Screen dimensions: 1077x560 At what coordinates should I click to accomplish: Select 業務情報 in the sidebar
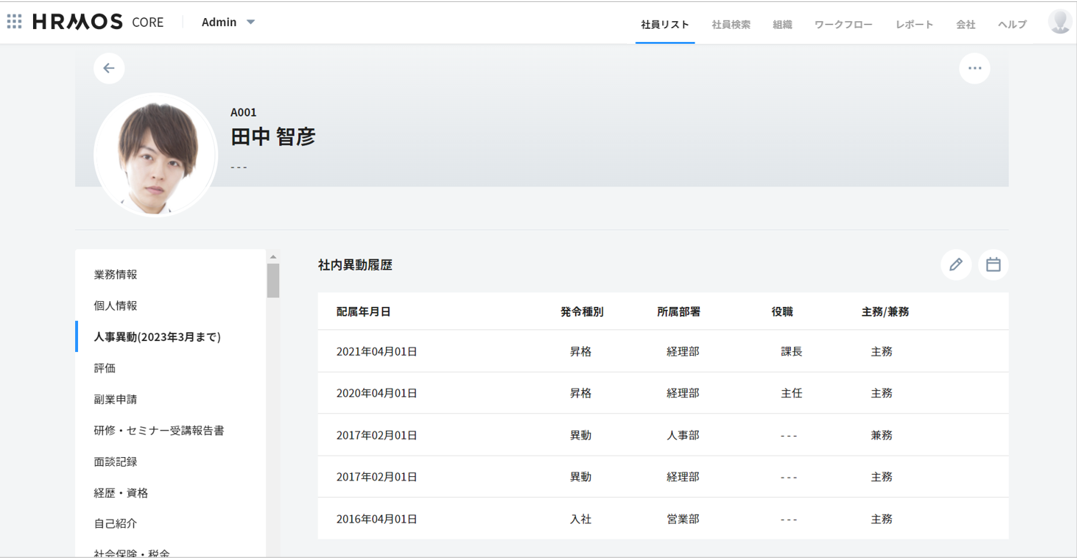tap(116, 274)
